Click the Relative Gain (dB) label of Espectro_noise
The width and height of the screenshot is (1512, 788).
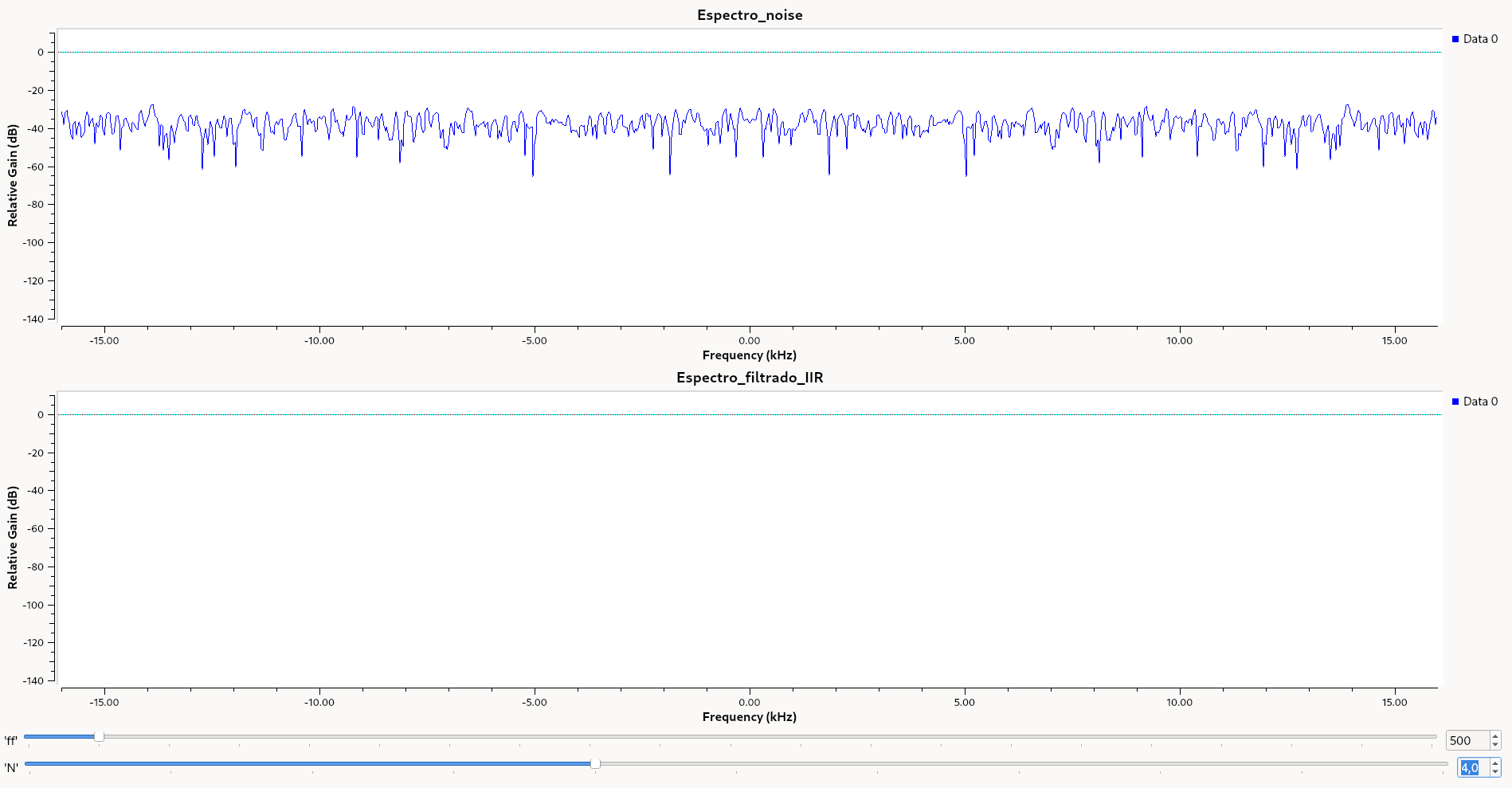(x=13, y=175)
